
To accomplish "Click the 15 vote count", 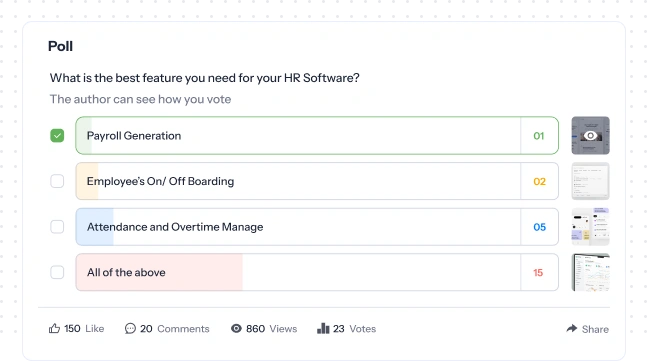I will click(538, 273).
